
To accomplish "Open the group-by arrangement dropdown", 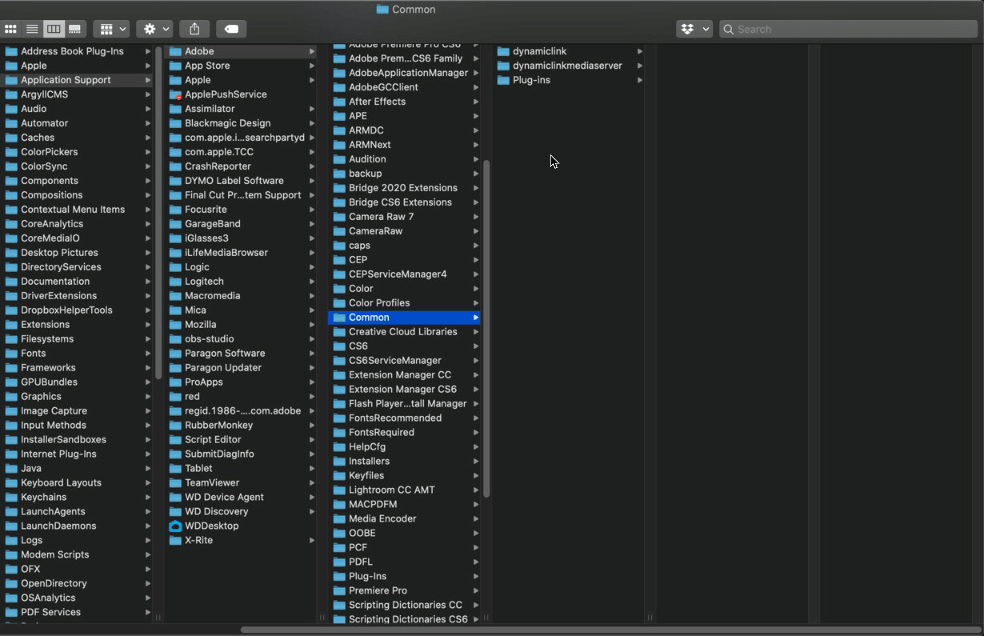I will click(x=111, y=28).
